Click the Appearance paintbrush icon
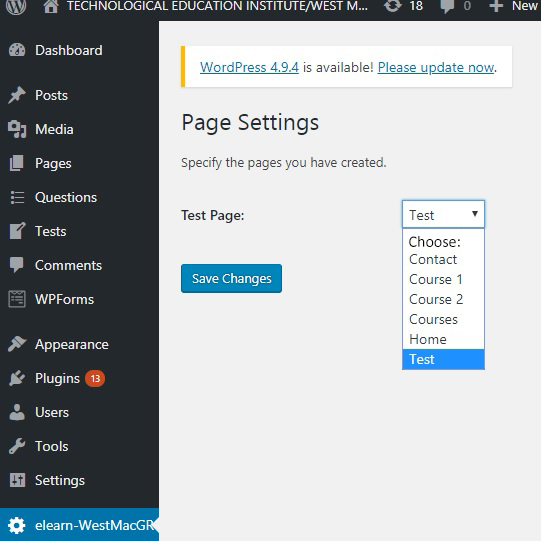Viewport: 541px width, 541px height. [17, 344]
